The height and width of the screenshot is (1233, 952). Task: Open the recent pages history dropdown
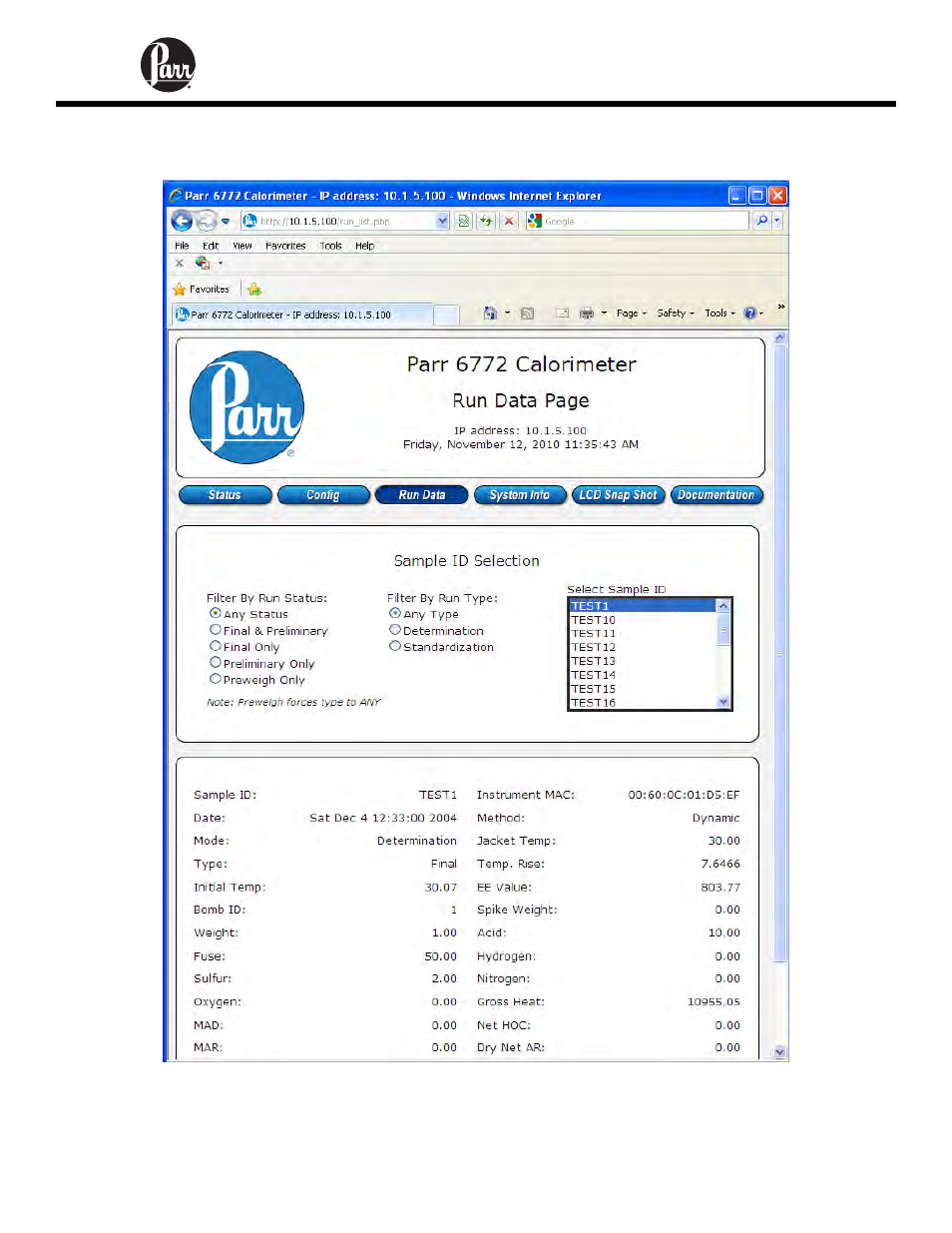[226, 222]
